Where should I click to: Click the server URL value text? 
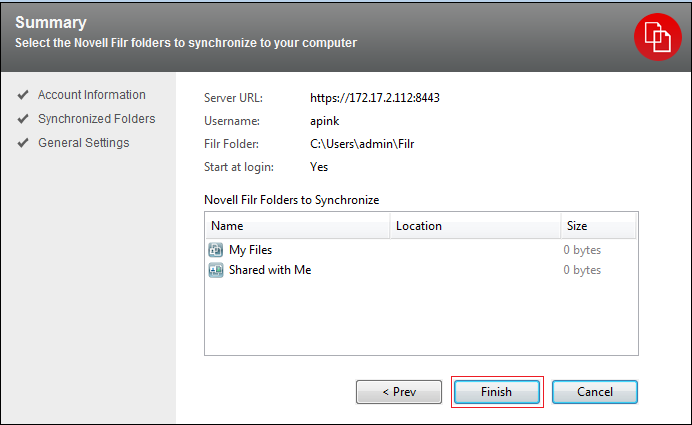click(375, 98)
